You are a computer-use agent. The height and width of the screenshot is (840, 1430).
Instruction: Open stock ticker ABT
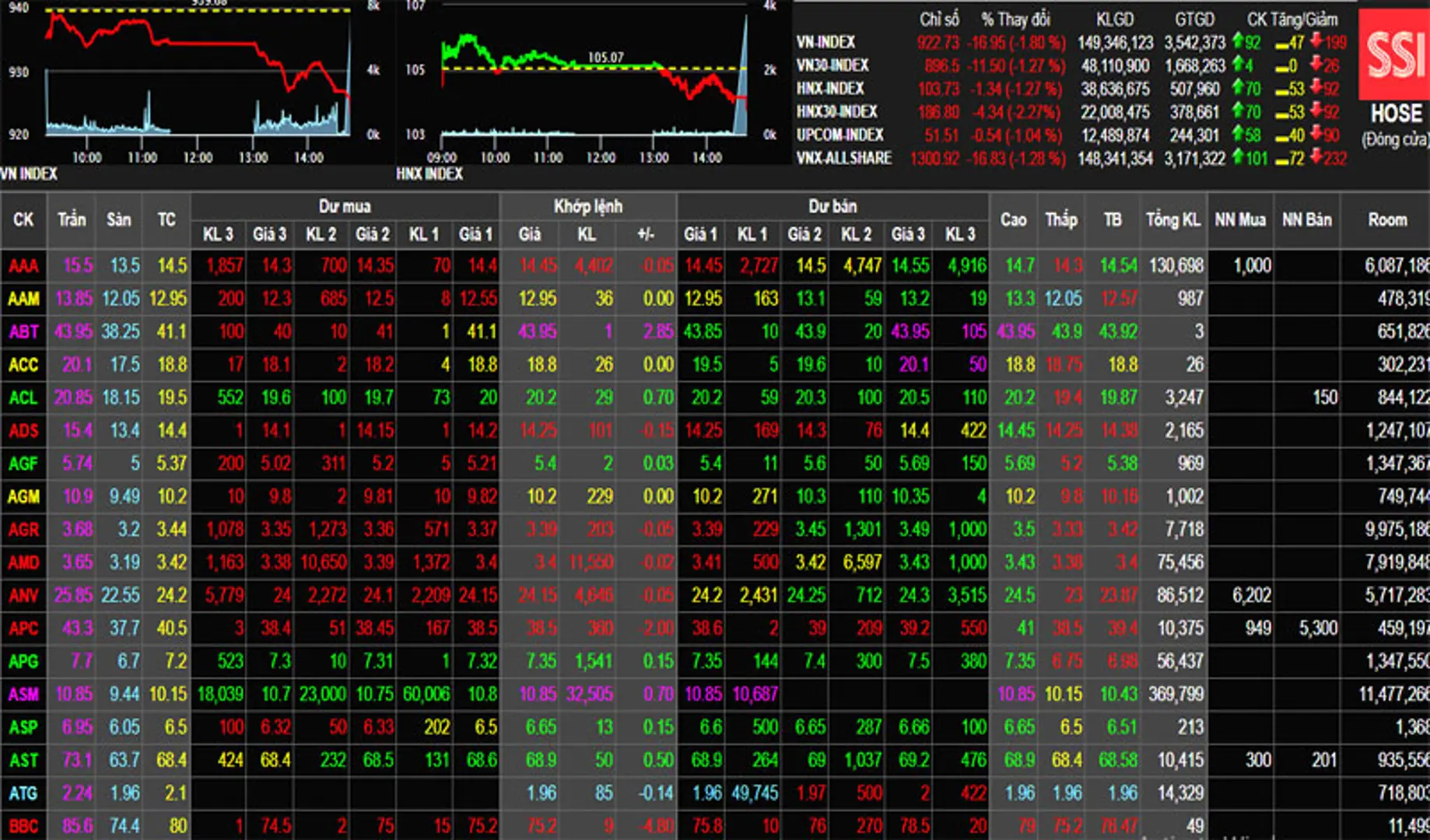click(23, 332)
